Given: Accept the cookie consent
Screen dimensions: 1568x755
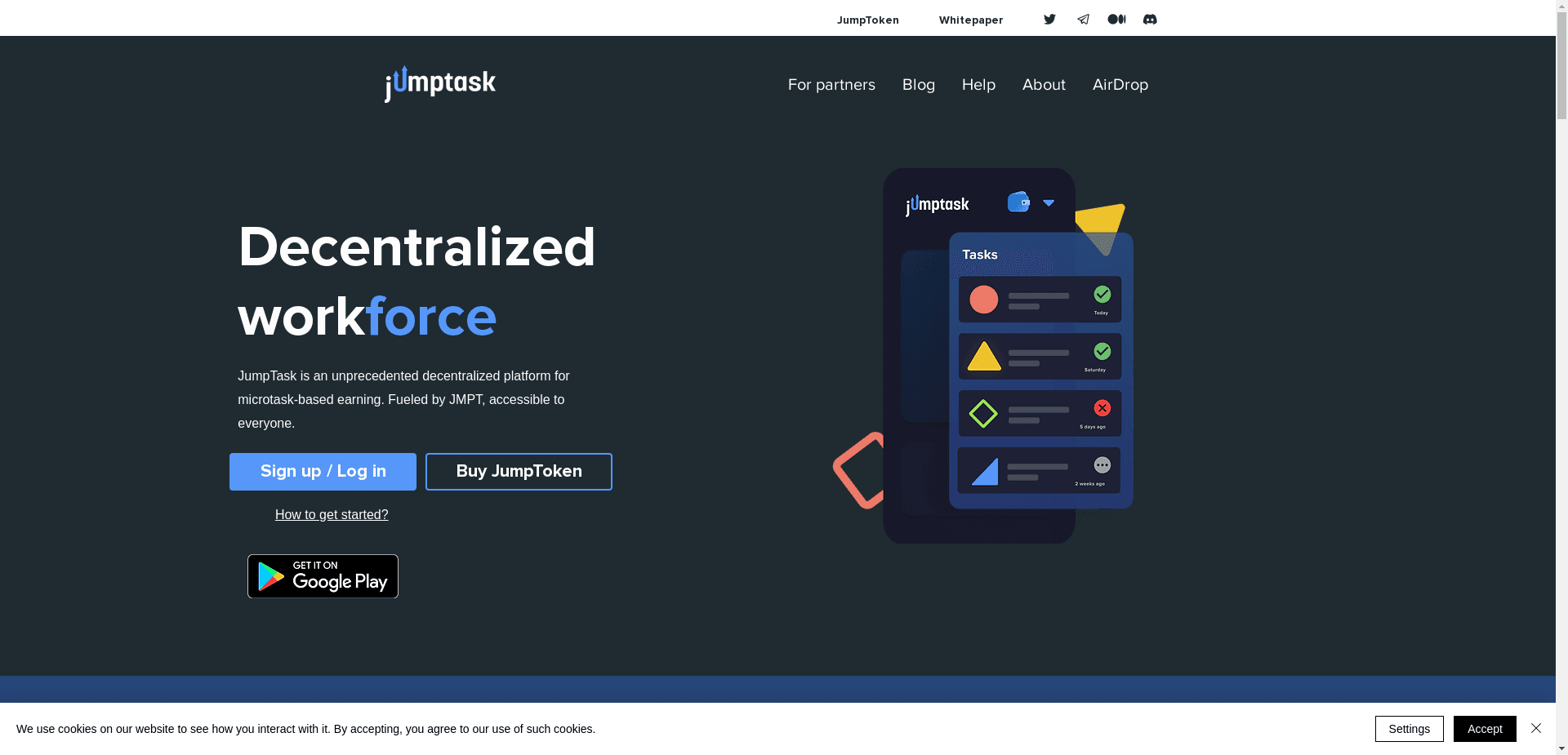Looking at the screenshot, I should point(1485,728).
